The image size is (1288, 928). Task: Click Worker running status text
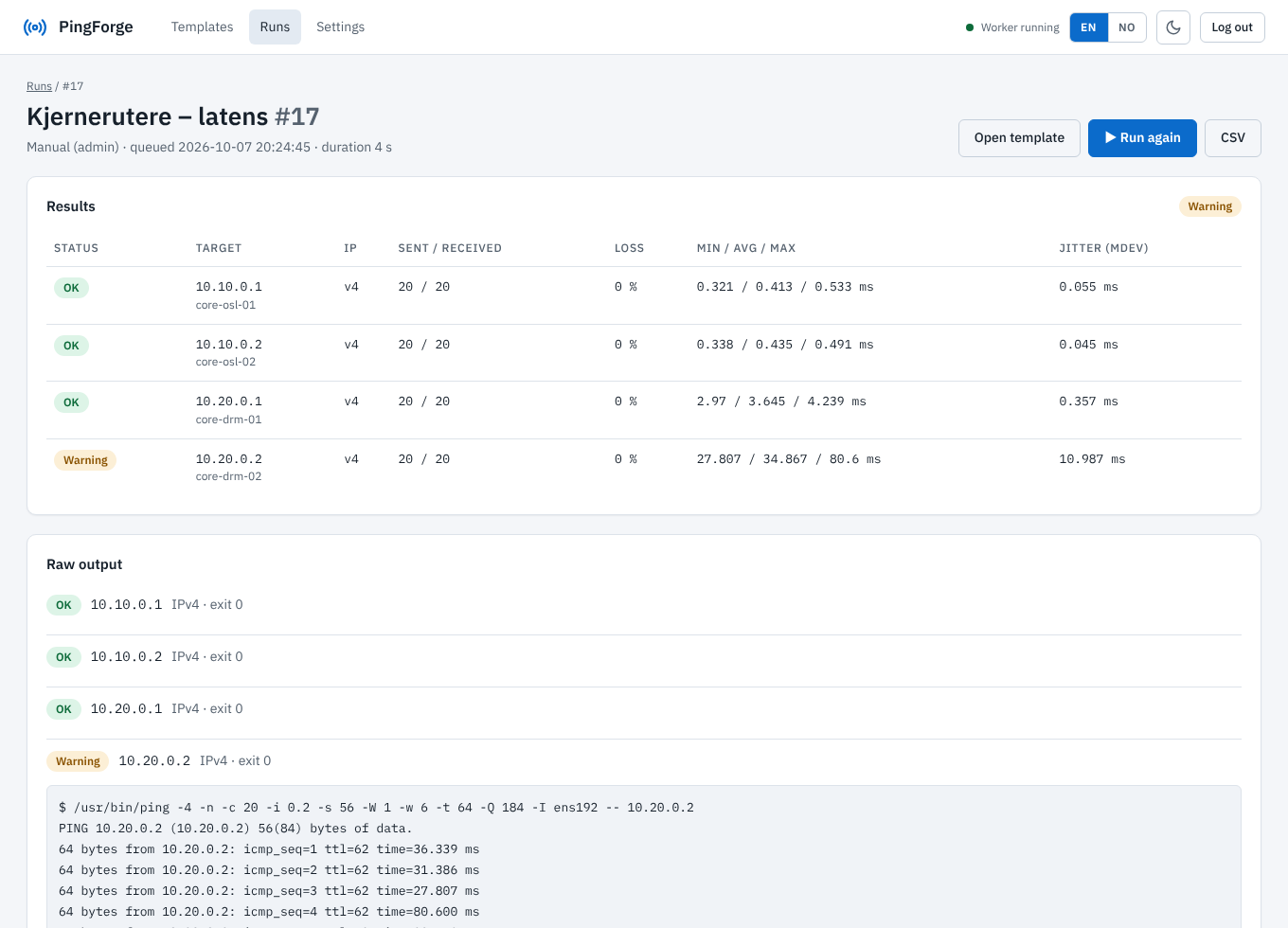tap(1020, 27)
